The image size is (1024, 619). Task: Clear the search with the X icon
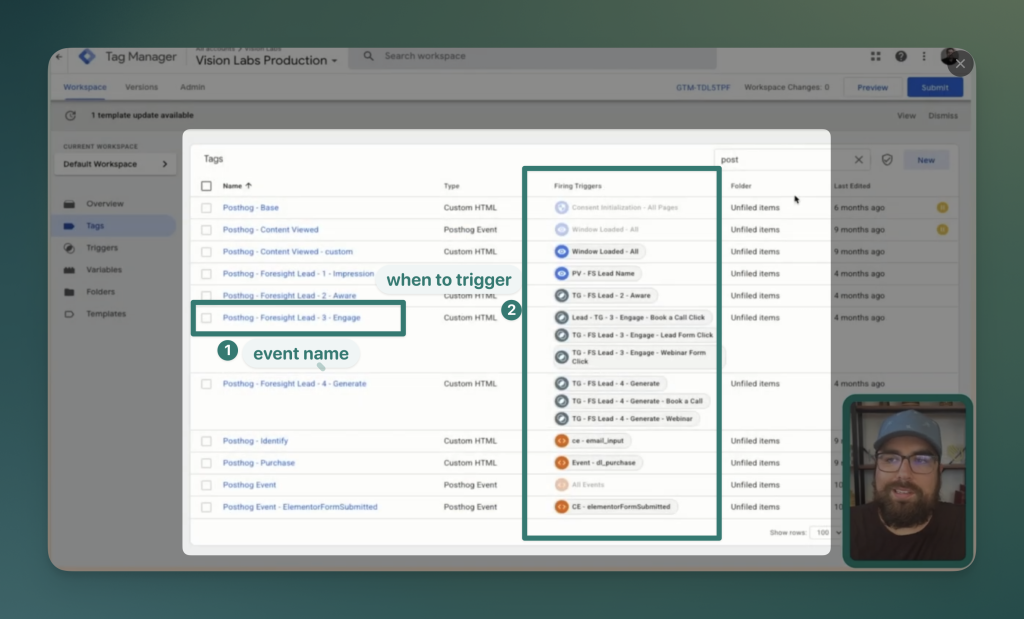tap(857, 159)
